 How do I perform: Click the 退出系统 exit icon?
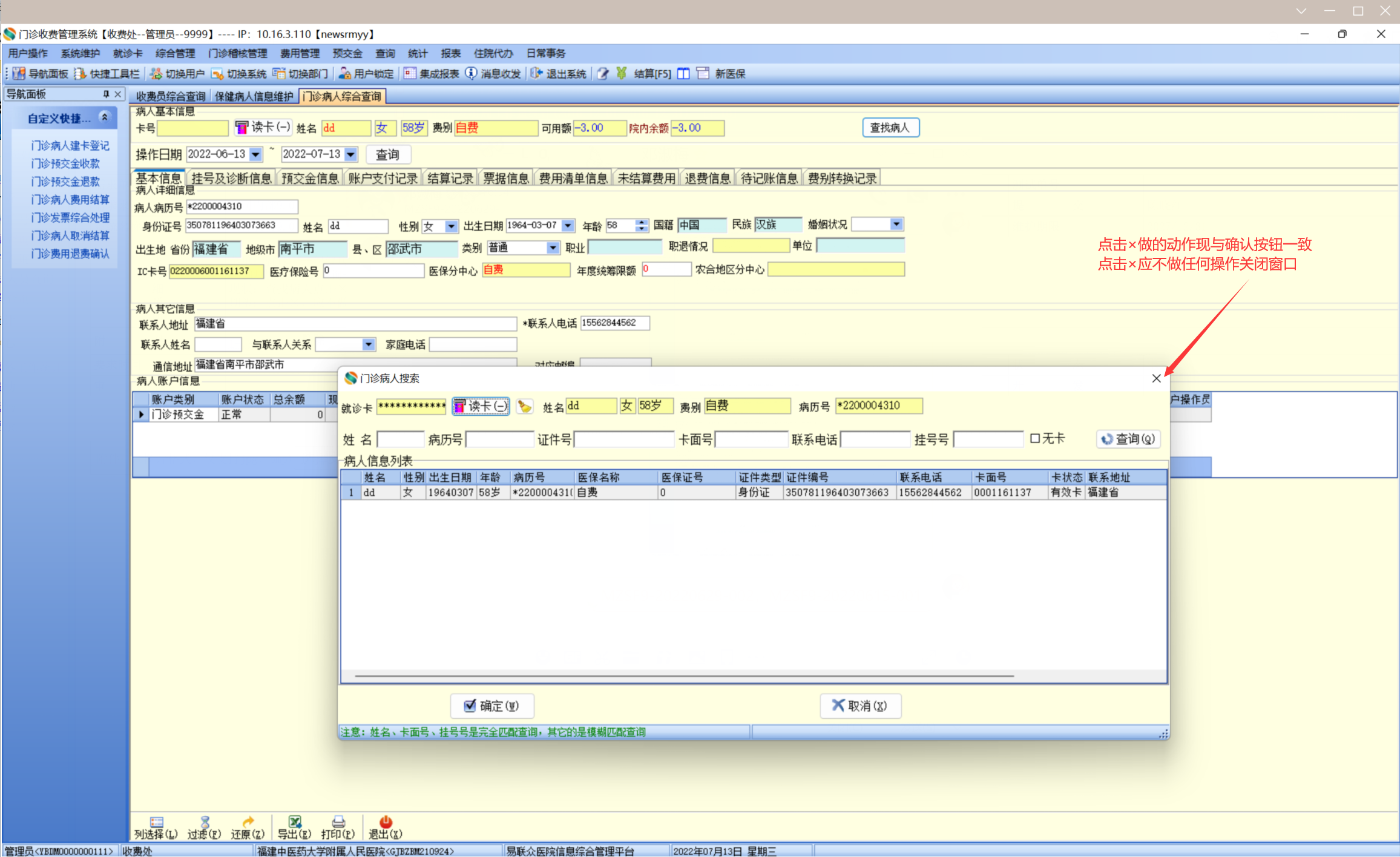[x=536, y=74]
